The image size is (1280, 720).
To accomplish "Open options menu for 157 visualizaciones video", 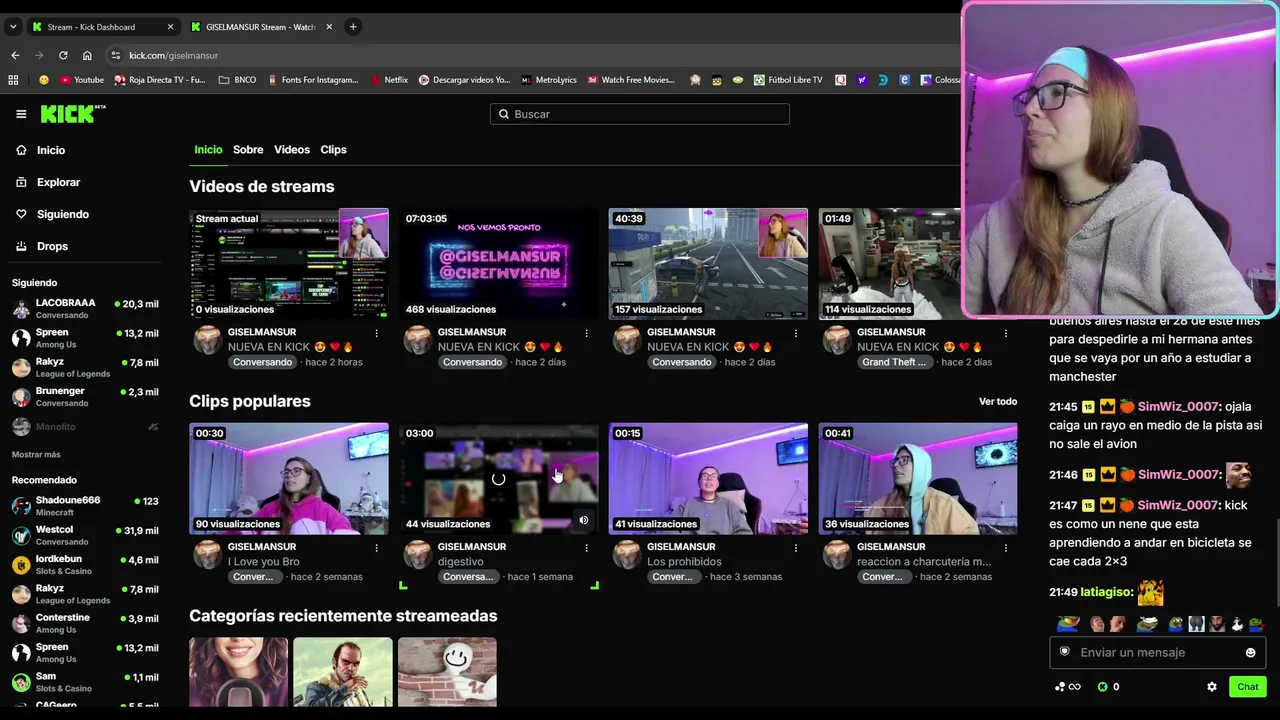I will [x=796, y=333].
